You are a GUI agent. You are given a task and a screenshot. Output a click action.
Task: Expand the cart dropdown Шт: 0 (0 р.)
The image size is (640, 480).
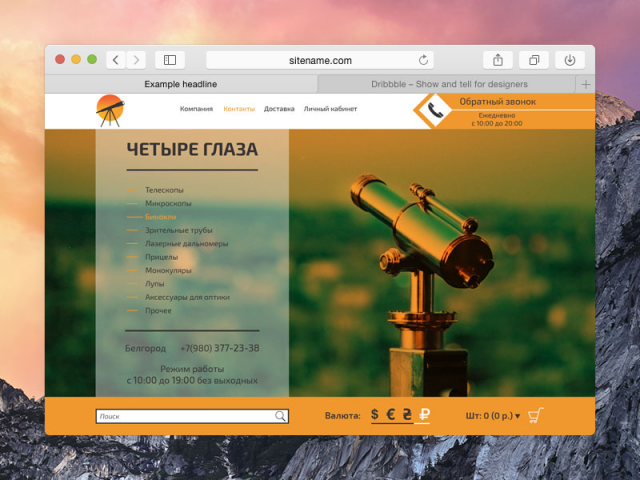pos(493,416)
